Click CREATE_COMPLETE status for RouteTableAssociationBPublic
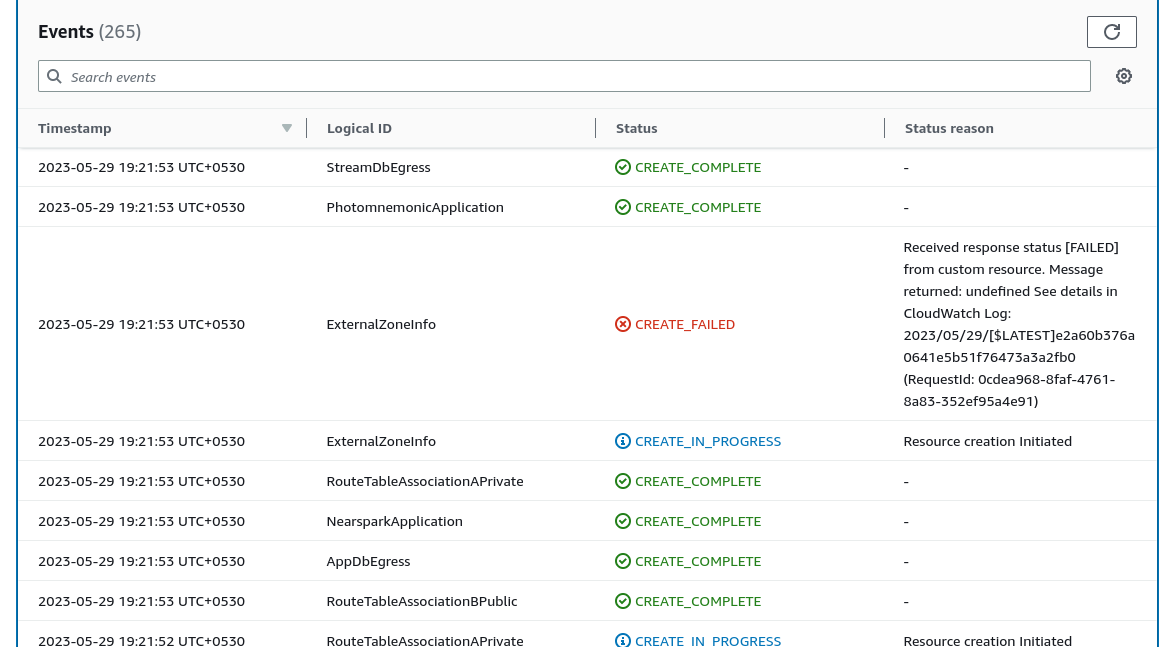1173x647 pixels. (698, 601)
